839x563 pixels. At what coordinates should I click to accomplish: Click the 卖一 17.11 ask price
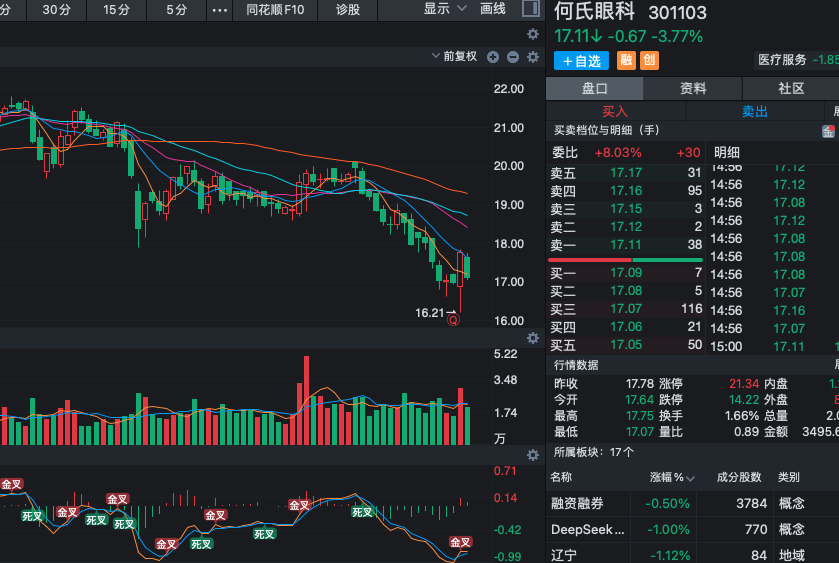click(x=626, y=245)
